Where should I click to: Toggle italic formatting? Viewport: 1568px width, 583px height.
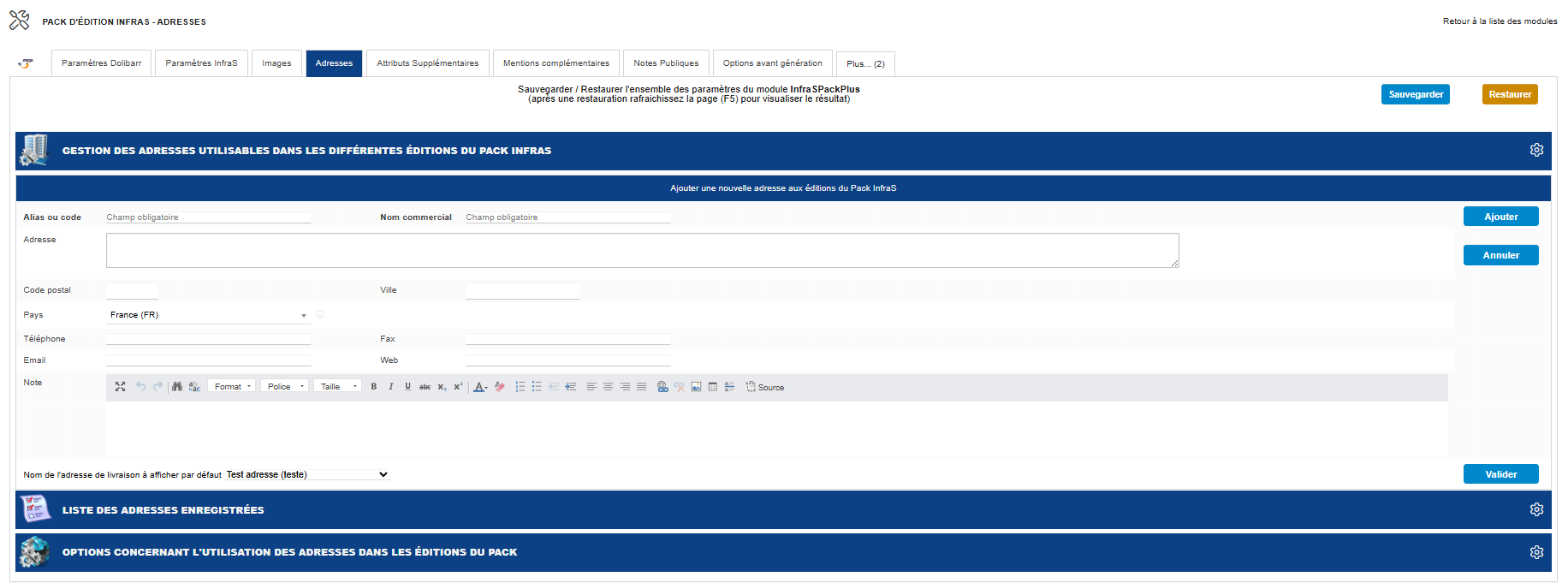click(391, 387)
